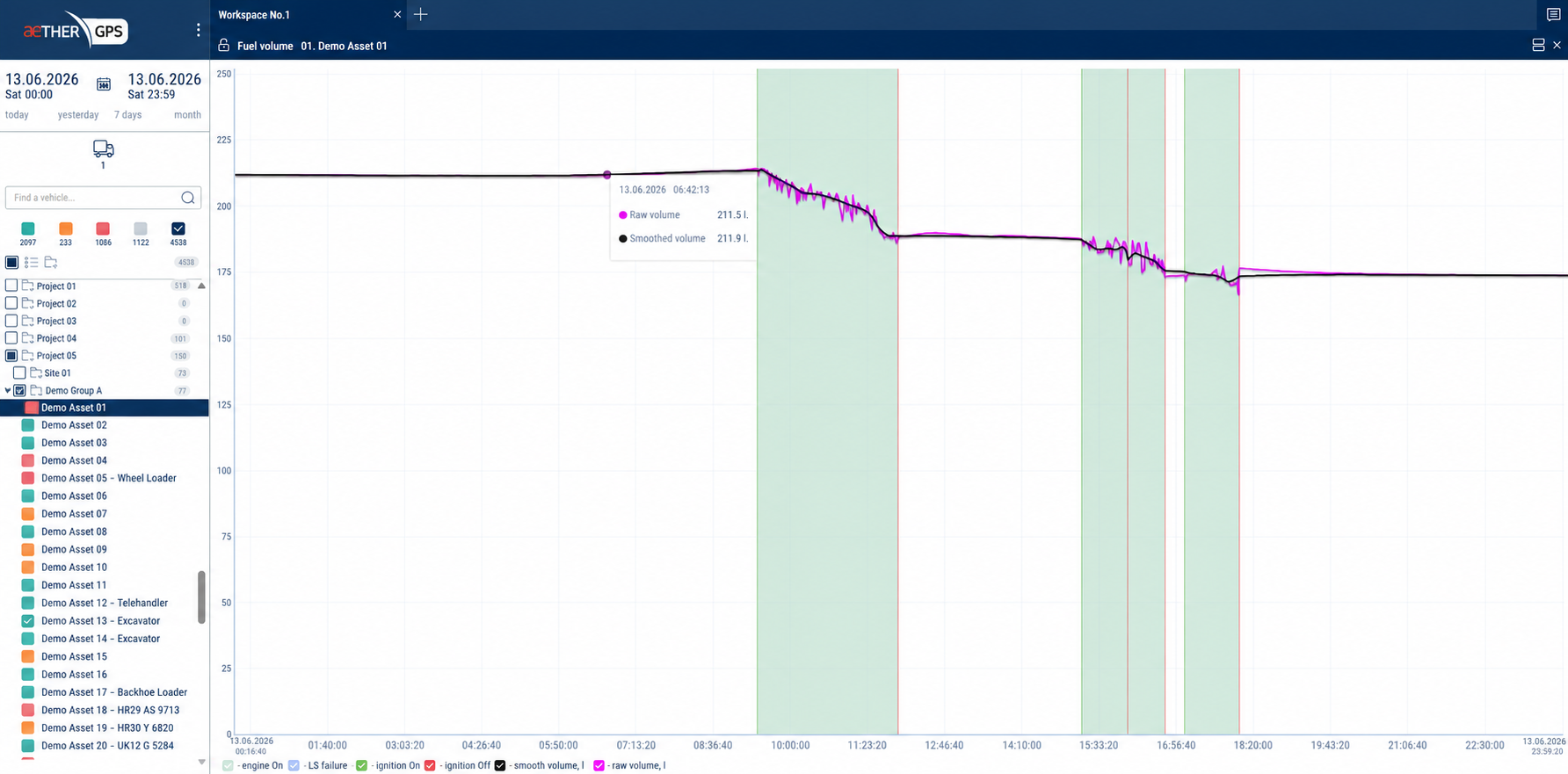Click the truck vehicles icon

click(x=103, y=148)
